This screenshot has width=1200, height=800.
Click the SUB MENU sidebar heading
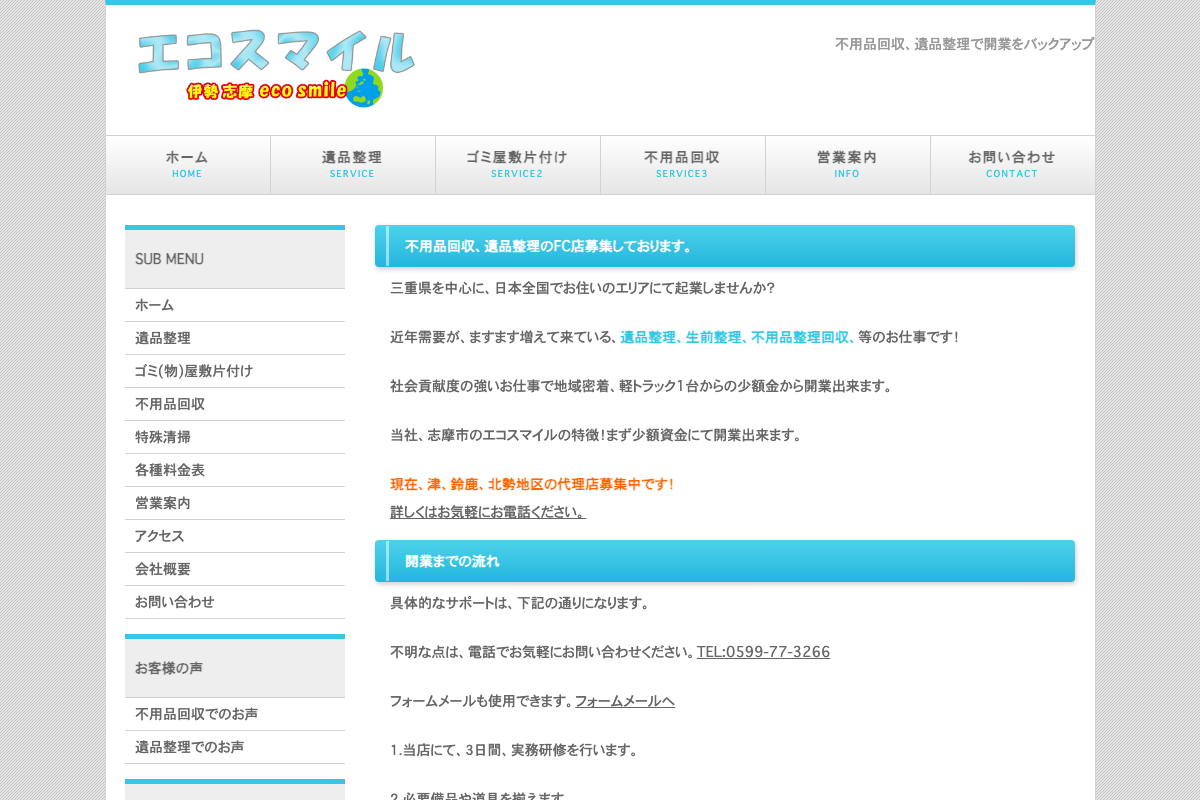235,259
